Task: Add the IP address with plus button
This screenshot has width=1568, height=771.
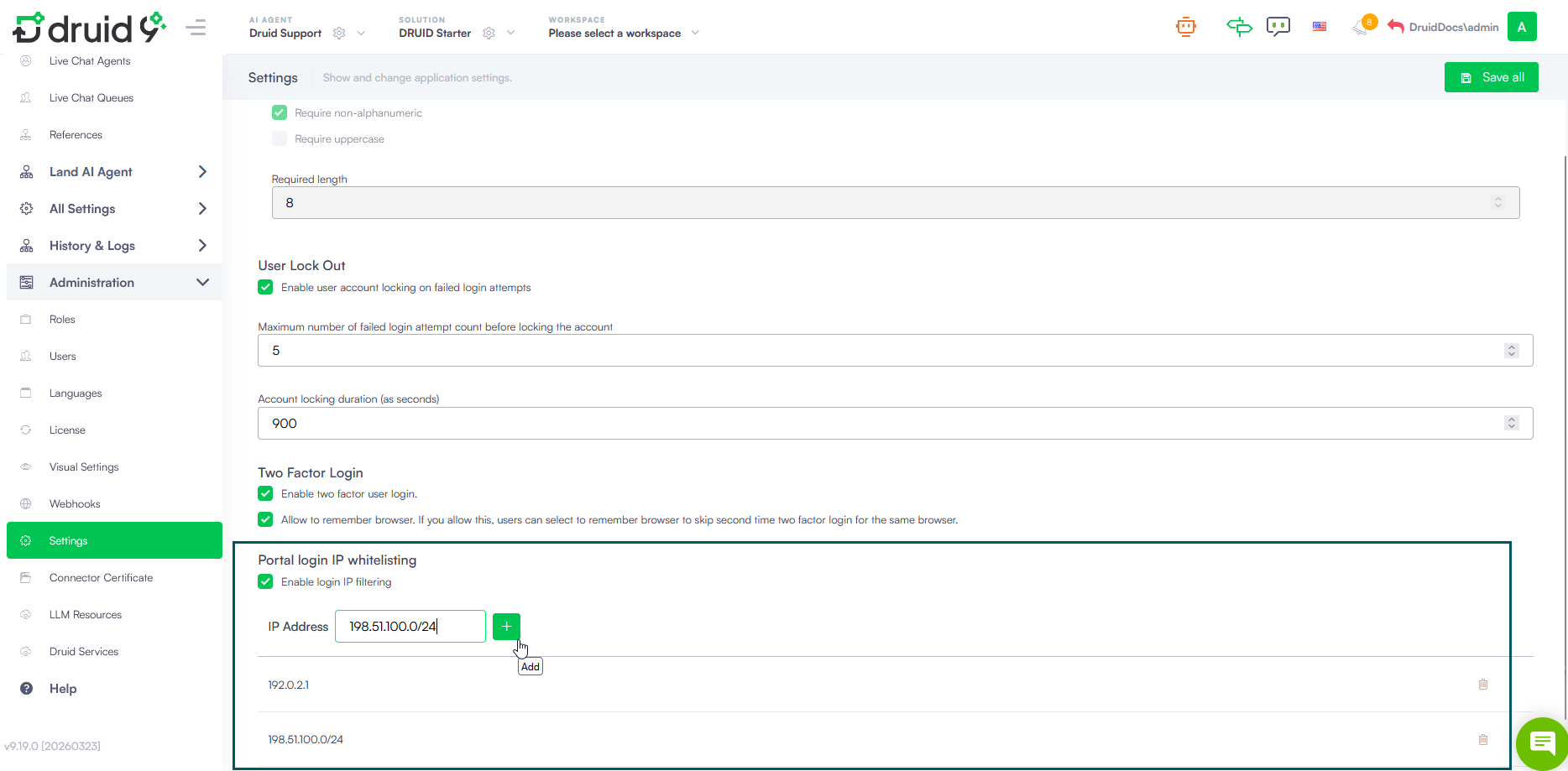Action: [x=506, y=627]
